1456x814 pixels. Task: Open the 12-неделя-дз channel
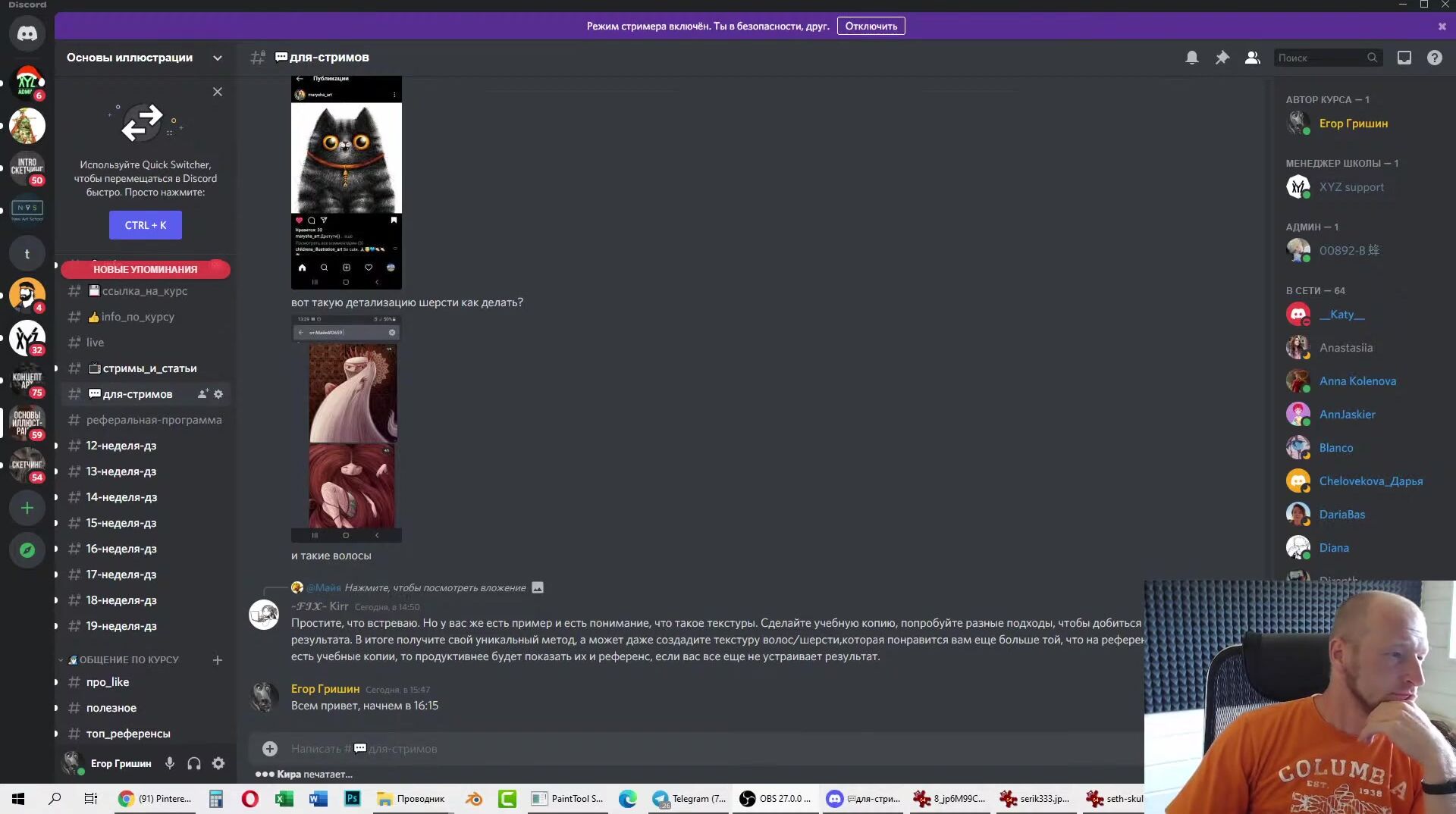[x=146, y=446]
